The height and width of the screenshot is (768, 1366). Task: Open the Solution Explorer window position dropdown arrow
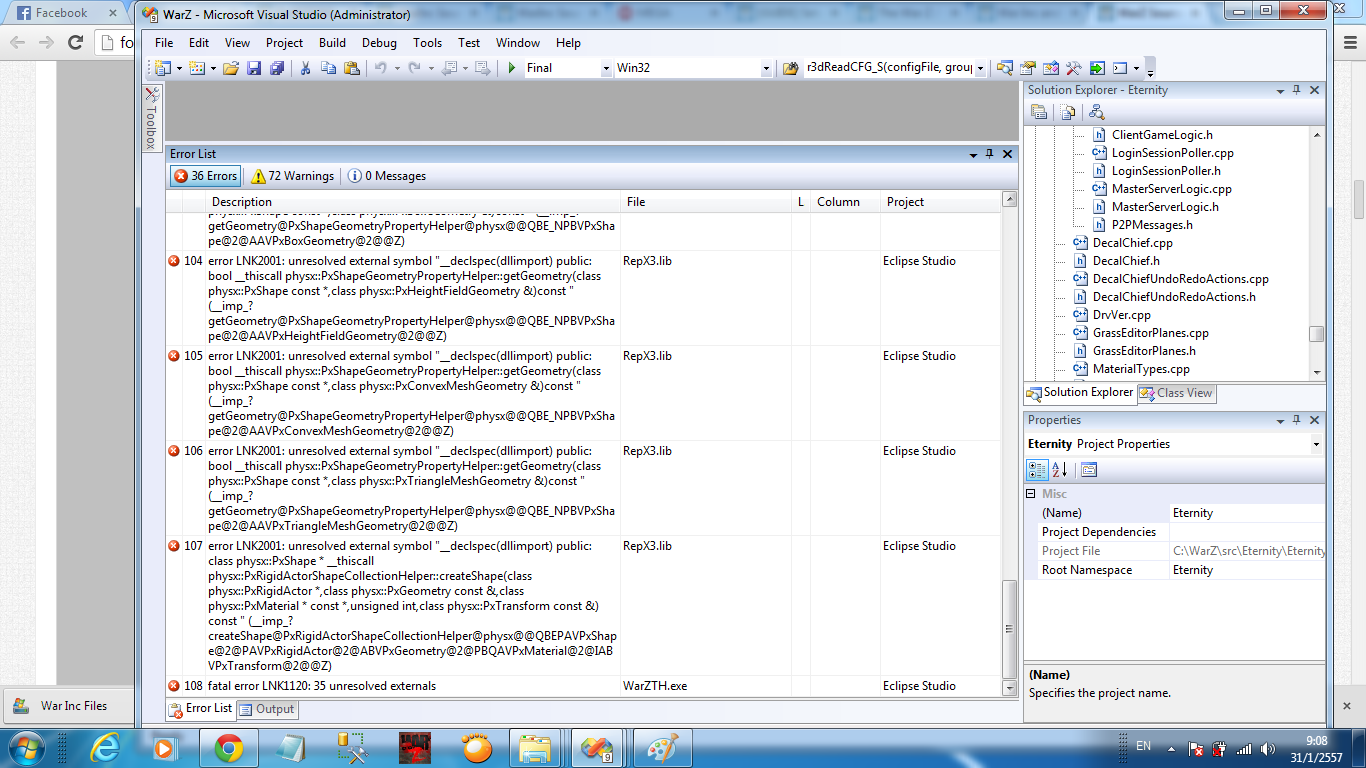point(1280,90)
